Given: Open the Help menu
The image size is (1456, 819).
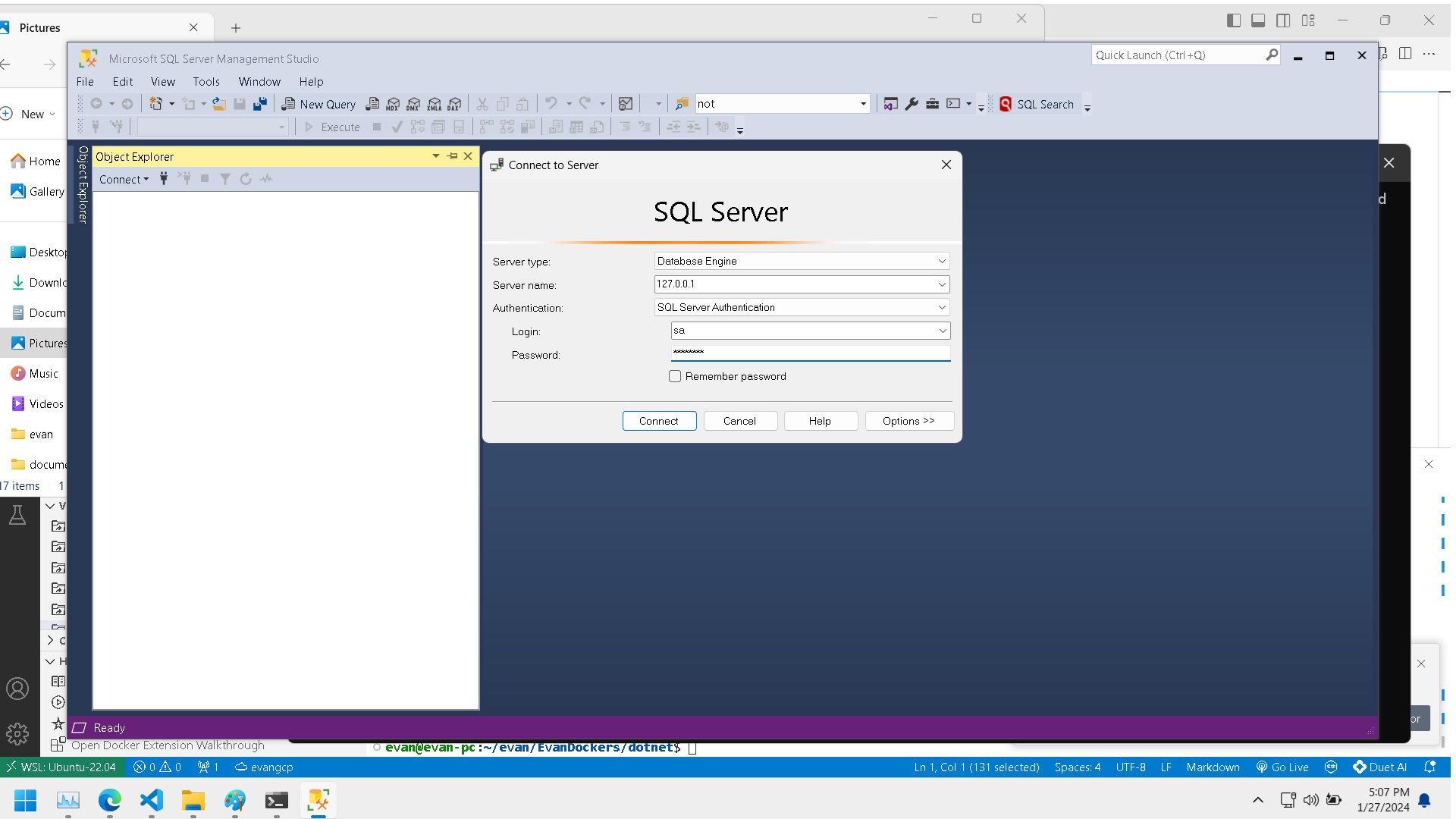Looking at the screenshot, I should click(x=311, y=82).
